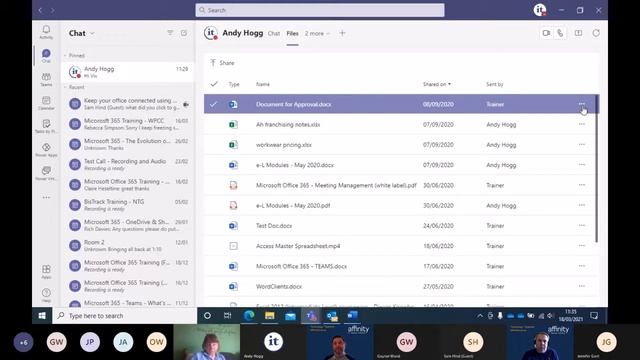Viewport: 640px width, 360px height.
Task: Open Help in the sidebar
Action: [x=46, y=295]
